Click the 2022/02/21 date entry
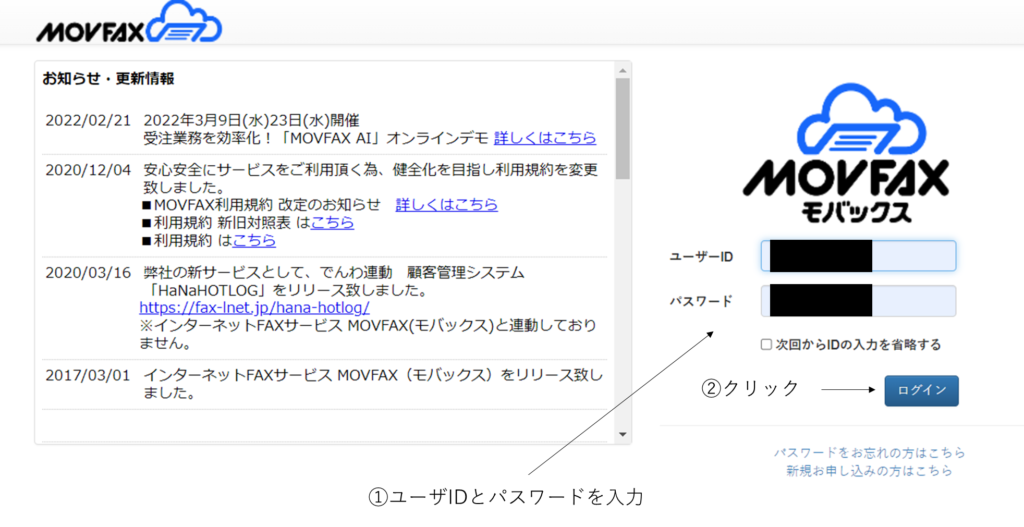 click(x=88, y=121)
